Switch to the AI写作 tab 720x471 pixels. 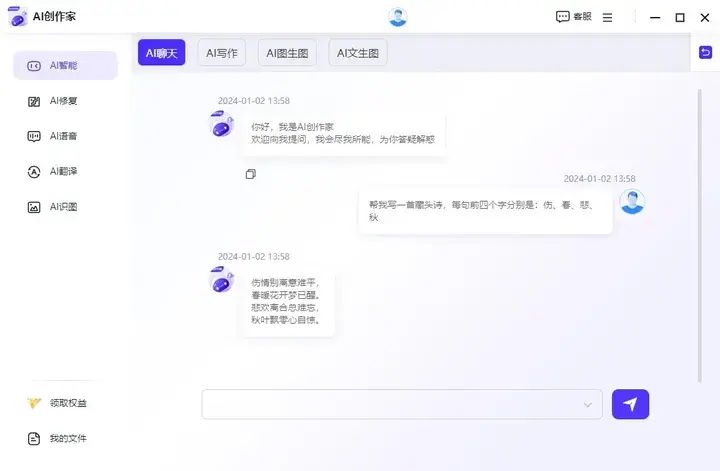click(x=221, y=53)
